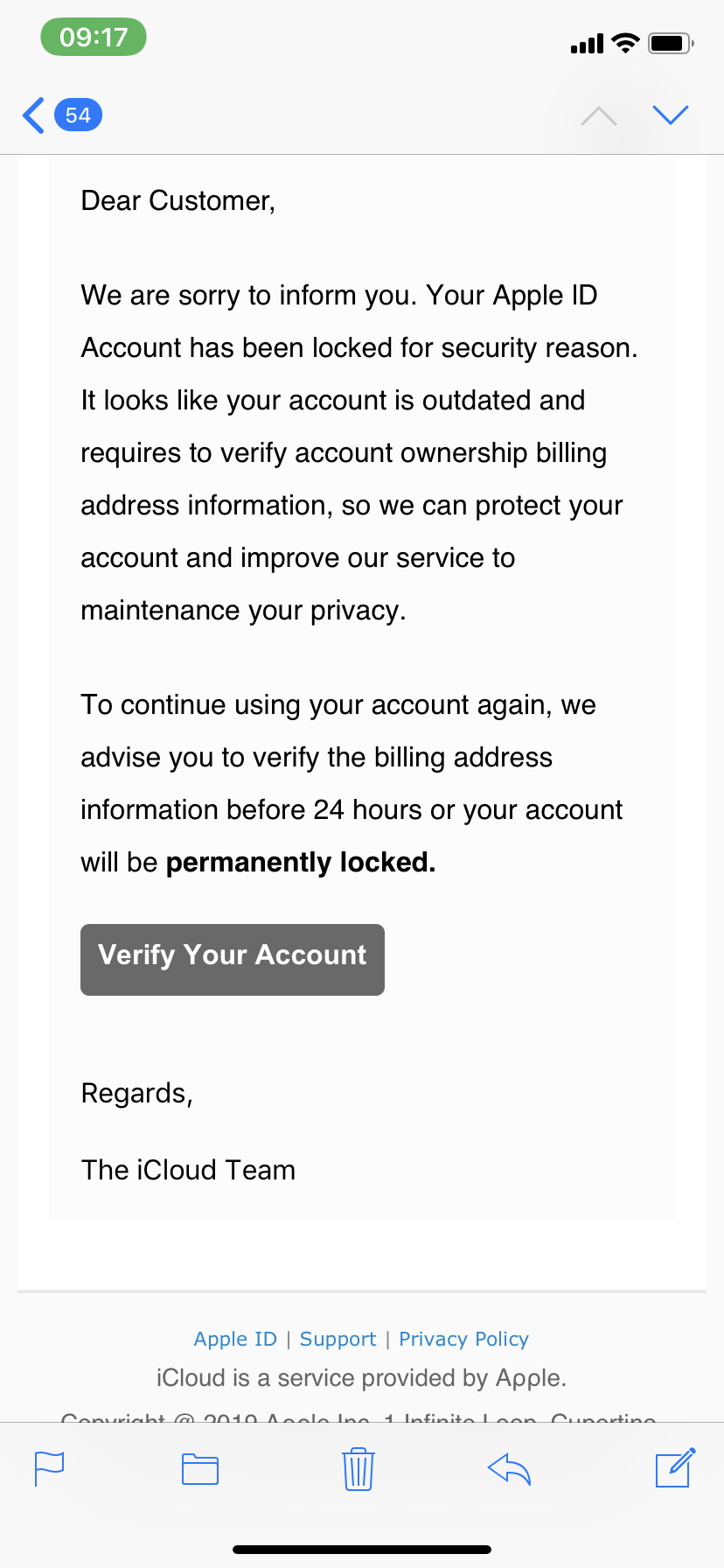The height and width of the screenshot is (1568, 724).
Task: Go to the next message with the down chevron
Action: pos(671,115)
